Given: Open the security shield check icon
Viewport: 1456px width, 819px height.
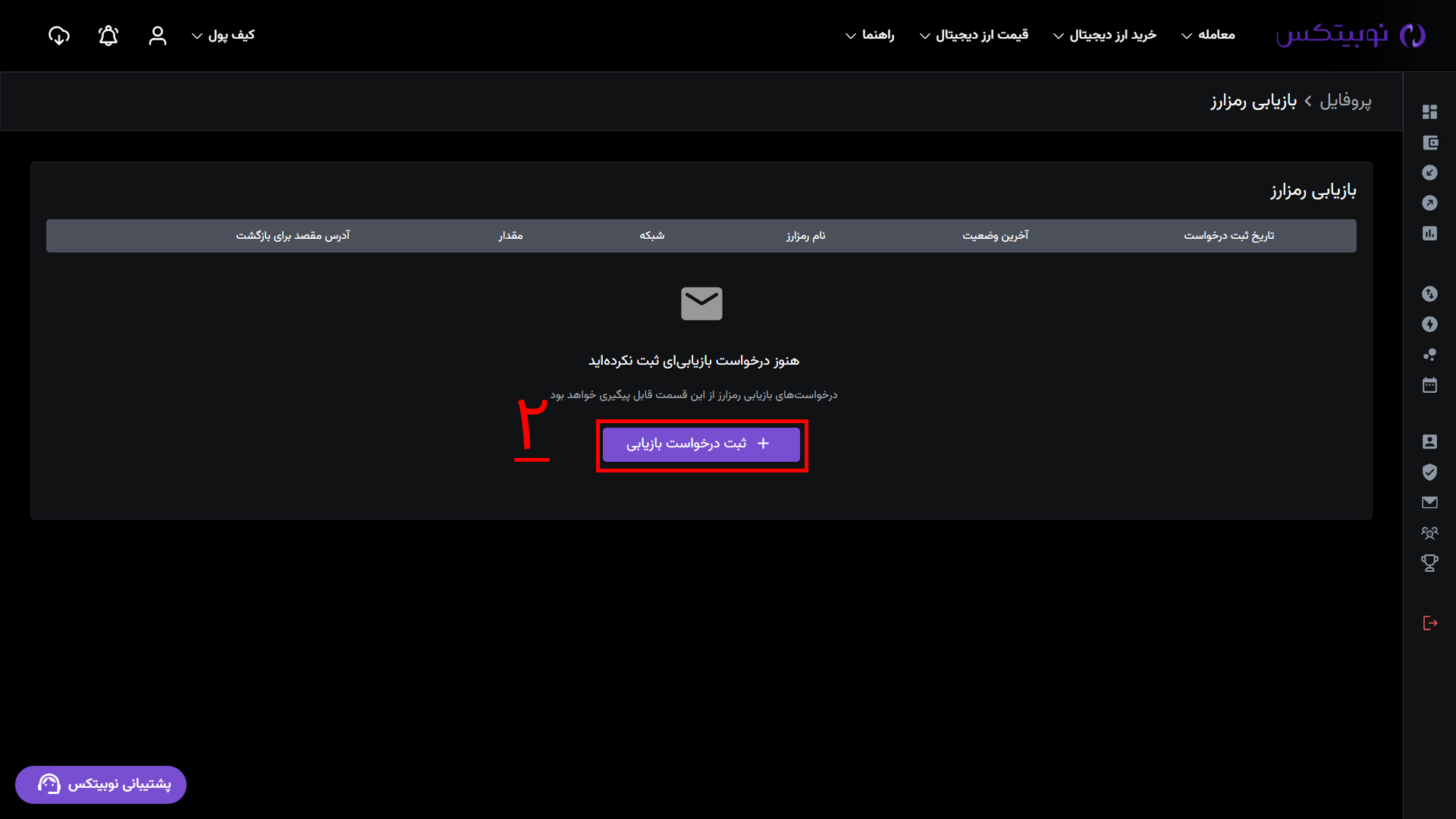Looking at the screenshot, I should 1429,472.
